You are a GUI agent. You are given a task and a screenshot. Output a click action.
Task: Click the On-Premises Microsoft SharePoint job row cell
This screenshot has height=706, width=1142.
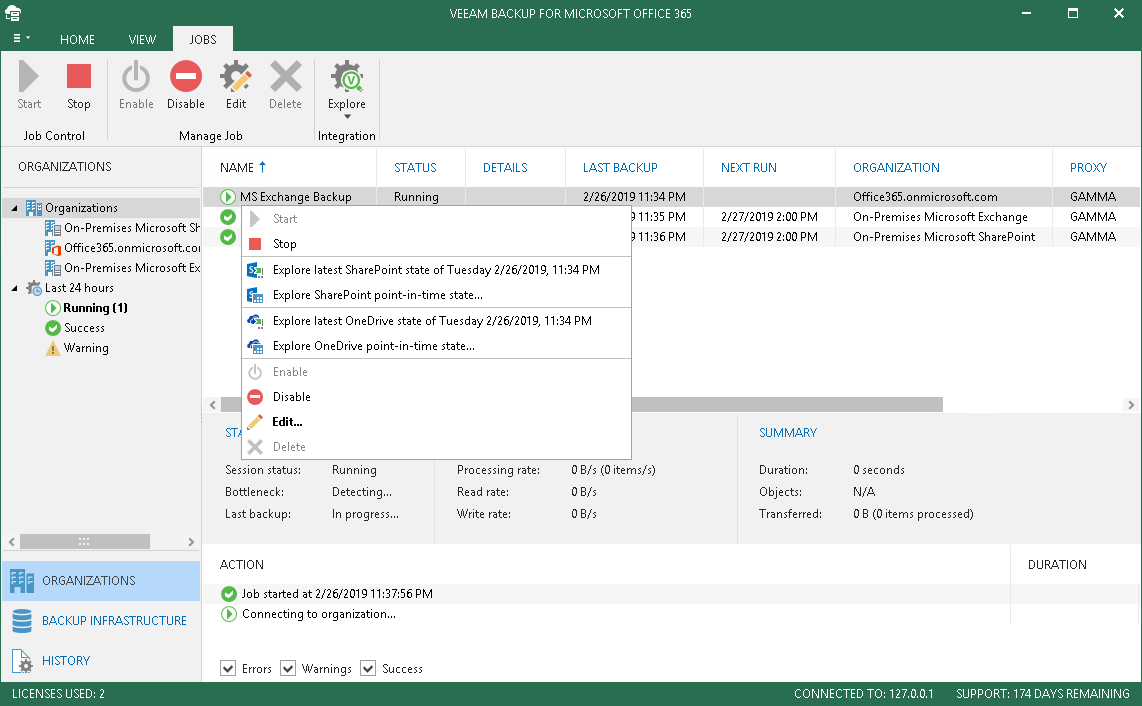[944, 237]
